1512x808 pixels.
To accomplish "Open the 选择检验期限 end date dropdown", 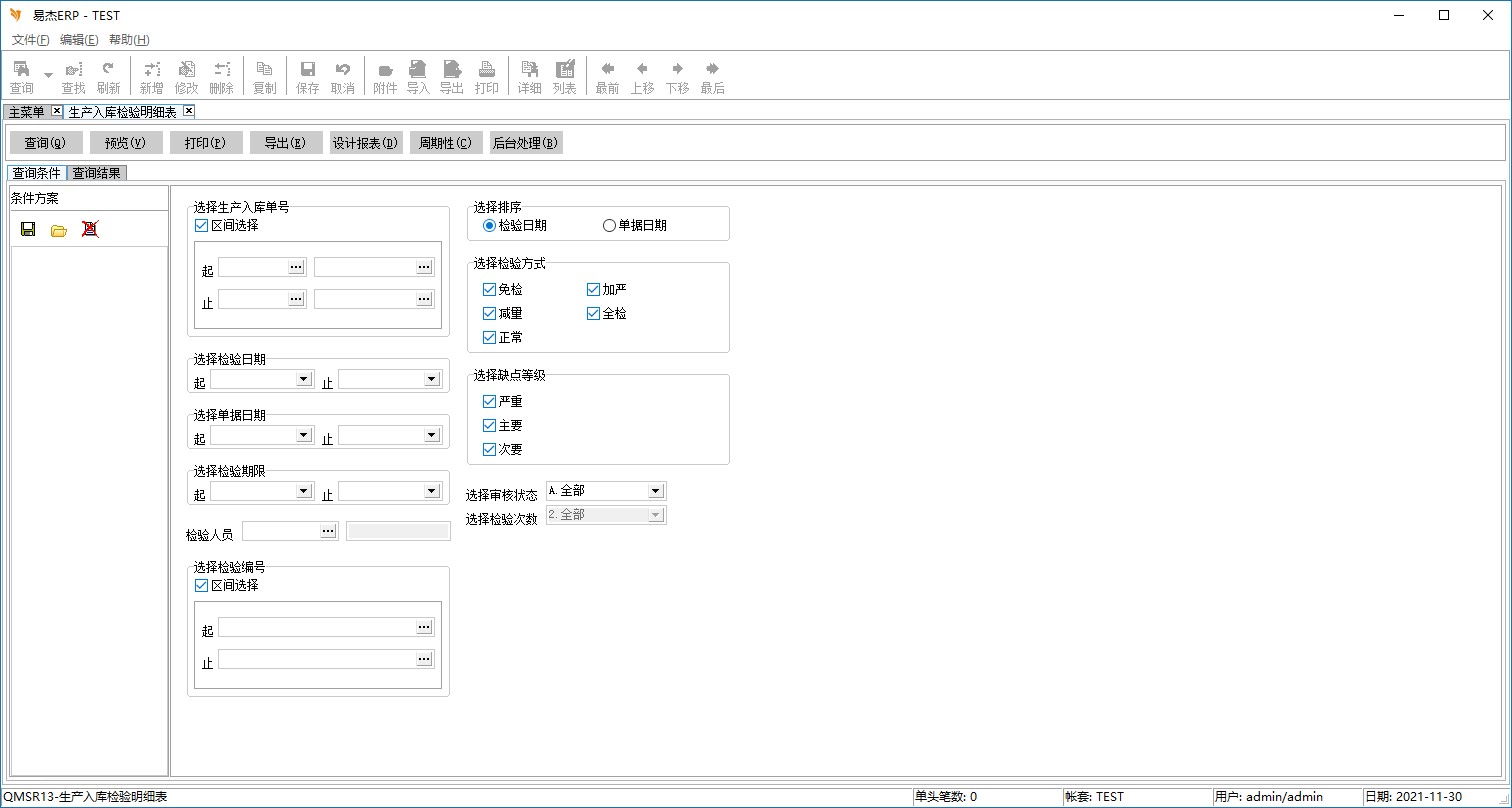I will 432,491.
